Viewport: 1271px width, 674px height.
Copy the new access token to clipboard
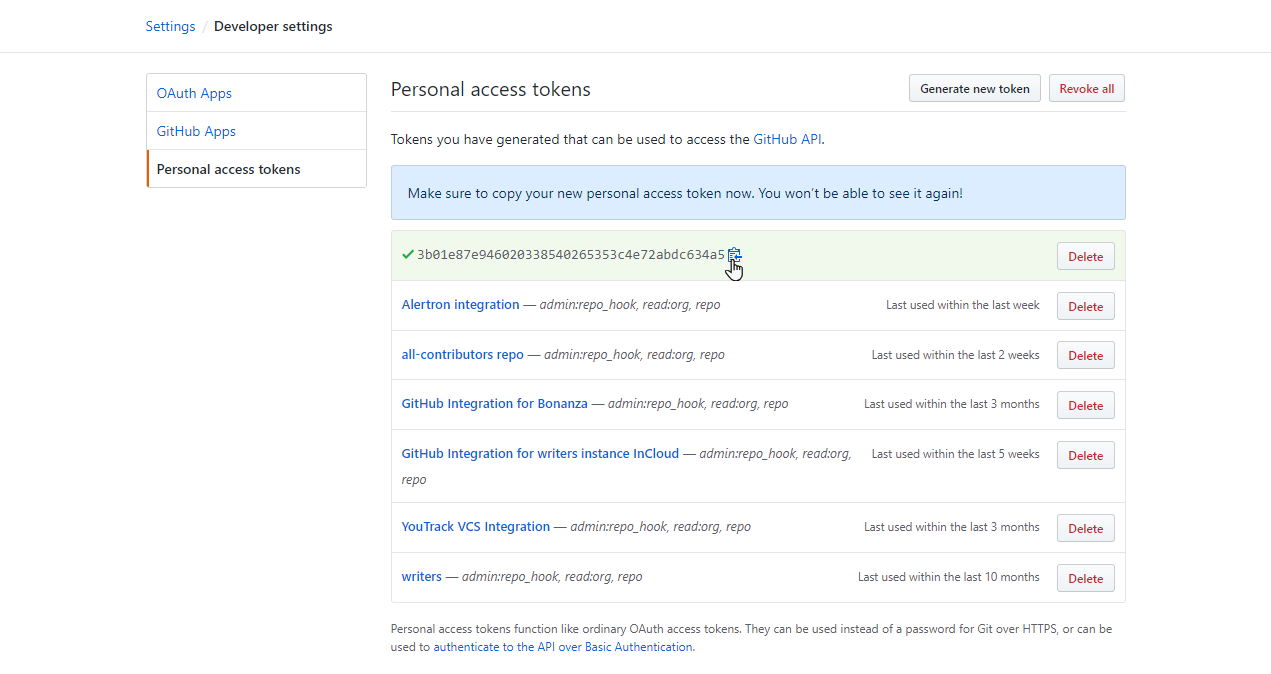[x=734, y=254]
